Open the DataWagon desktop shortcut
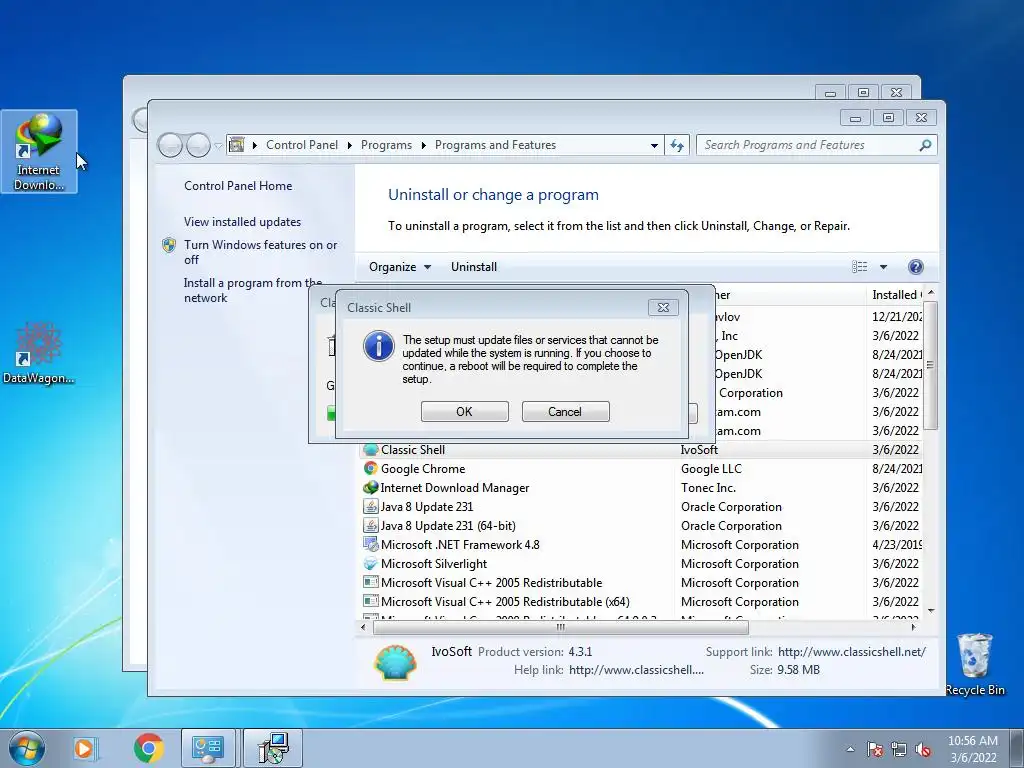Screen dimensions: 1024x768 39,353
